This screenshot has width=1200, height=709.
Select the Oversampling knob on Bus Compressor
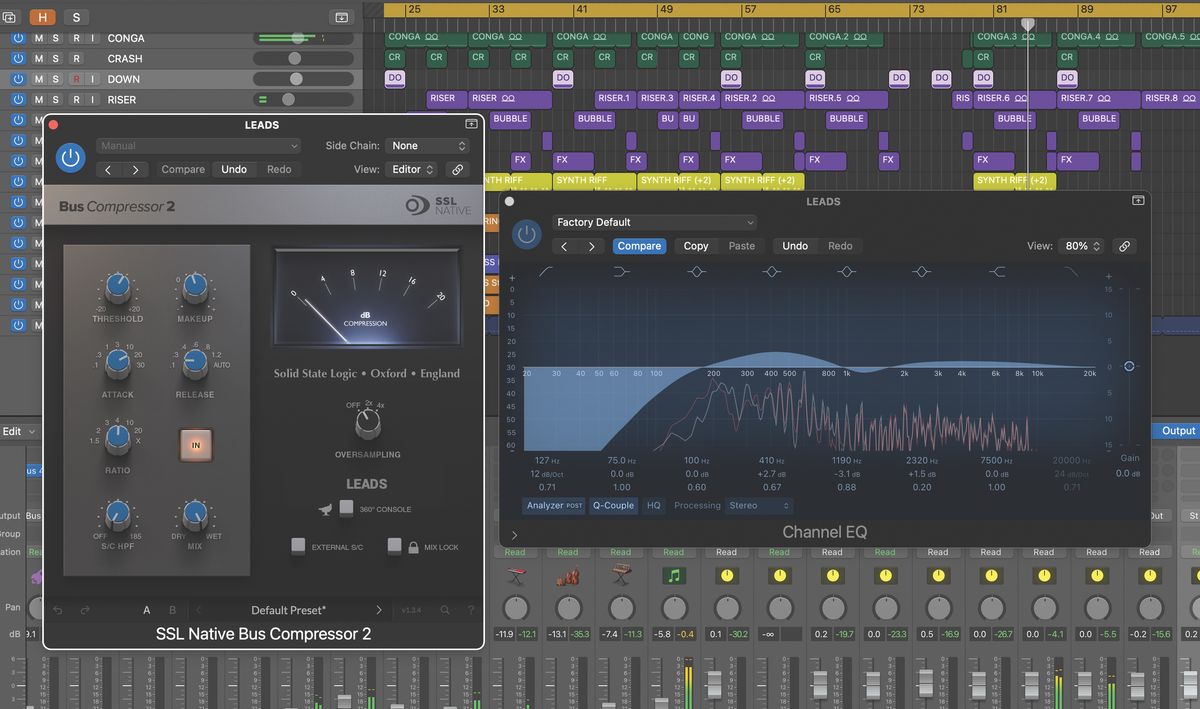pos(367,422)
